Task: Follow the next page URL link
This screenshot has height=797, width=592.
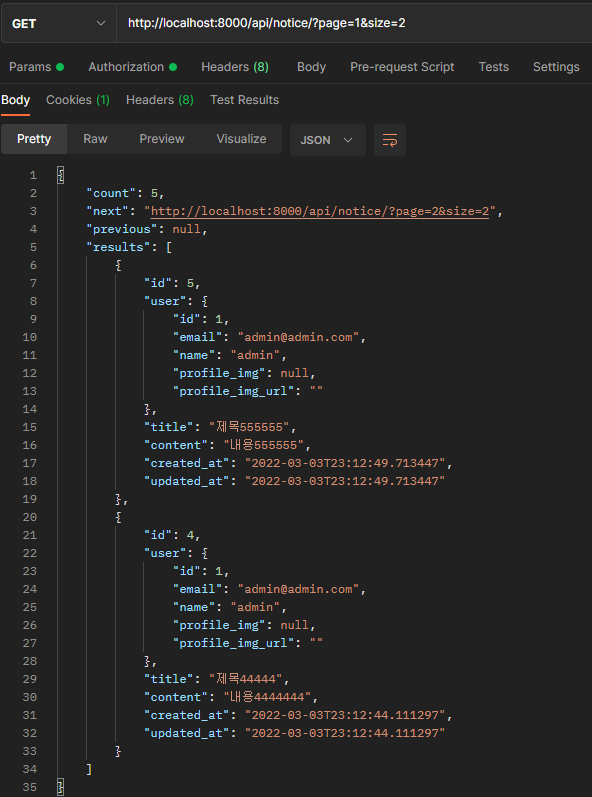Action: 320,211
